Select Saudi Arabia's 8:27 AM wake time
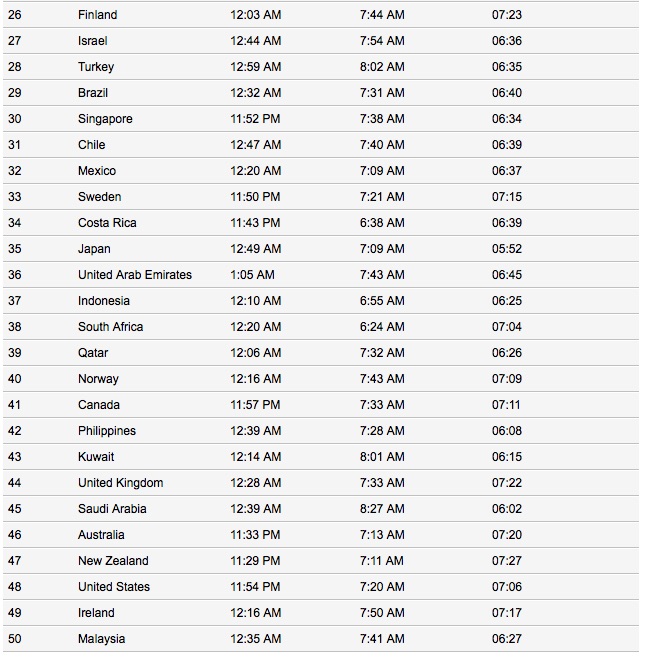Image resolution: width=645 pixels, height=658 pixels. click(382, 509)
